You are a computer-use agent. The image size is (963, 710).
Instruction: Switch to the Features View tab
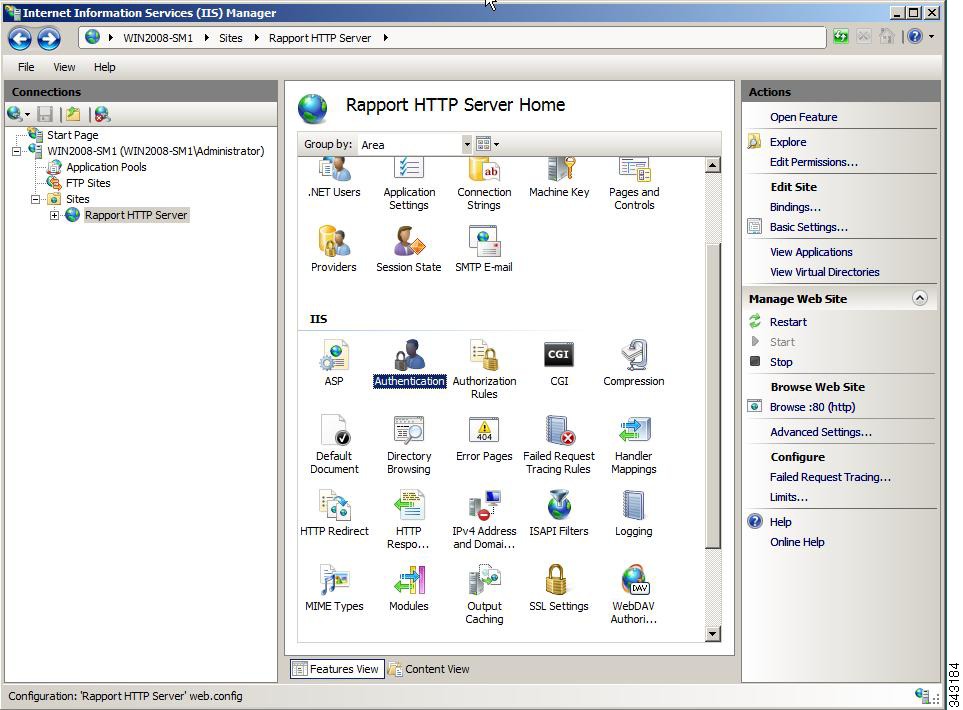coord(337,669)
